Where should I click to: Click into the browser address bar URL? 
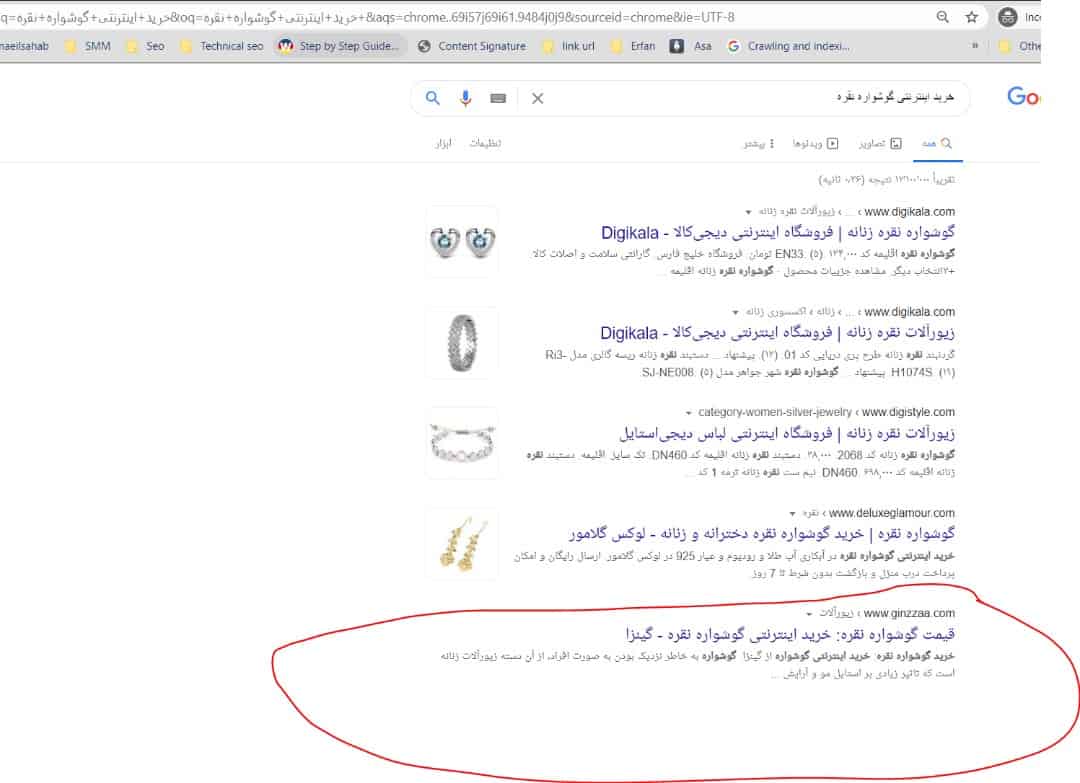click(x=368, y=17)
